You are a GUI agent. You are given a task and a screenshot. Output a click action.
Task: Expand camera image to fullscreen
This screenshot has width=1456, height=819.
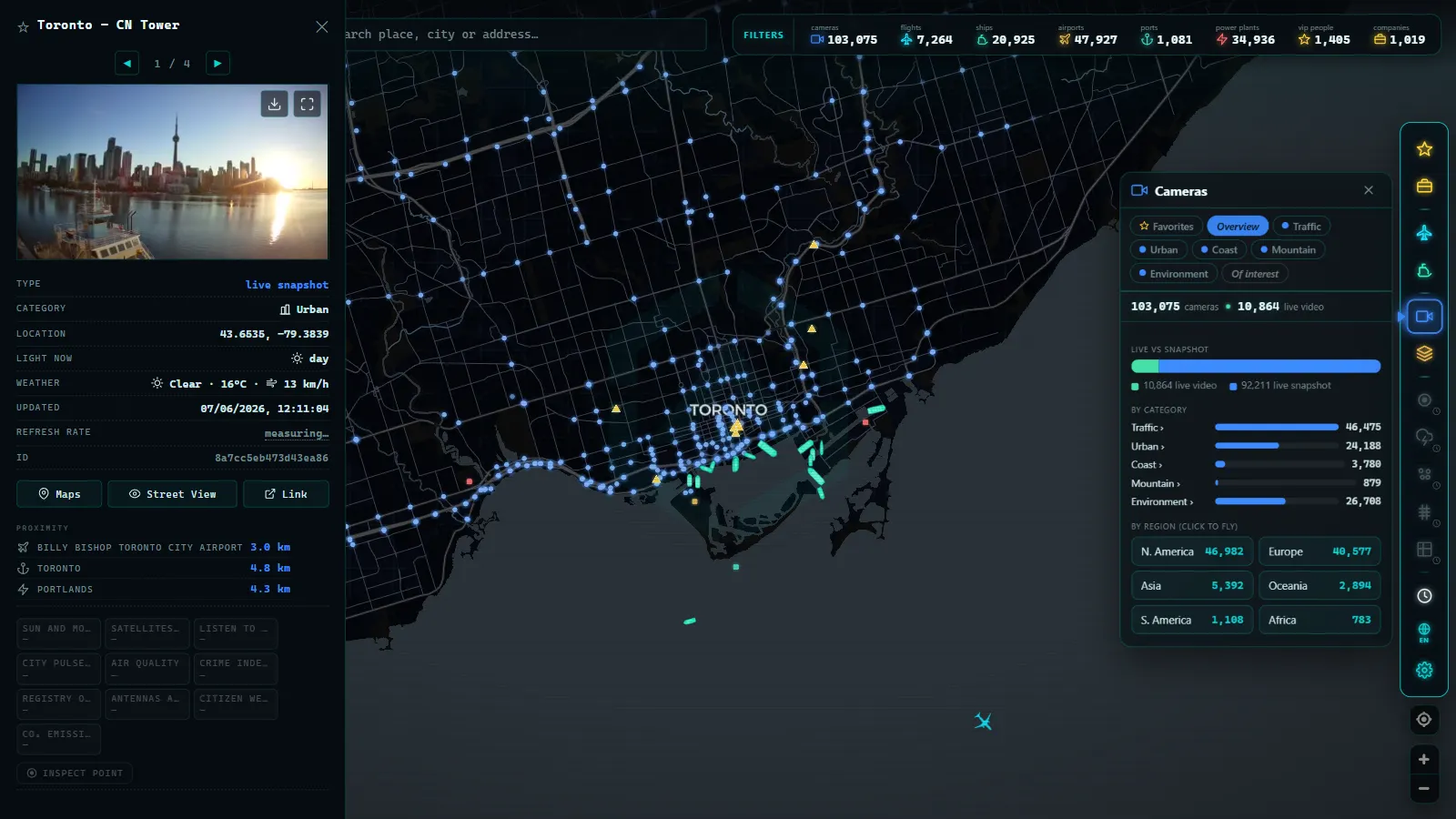coord(308,104)
